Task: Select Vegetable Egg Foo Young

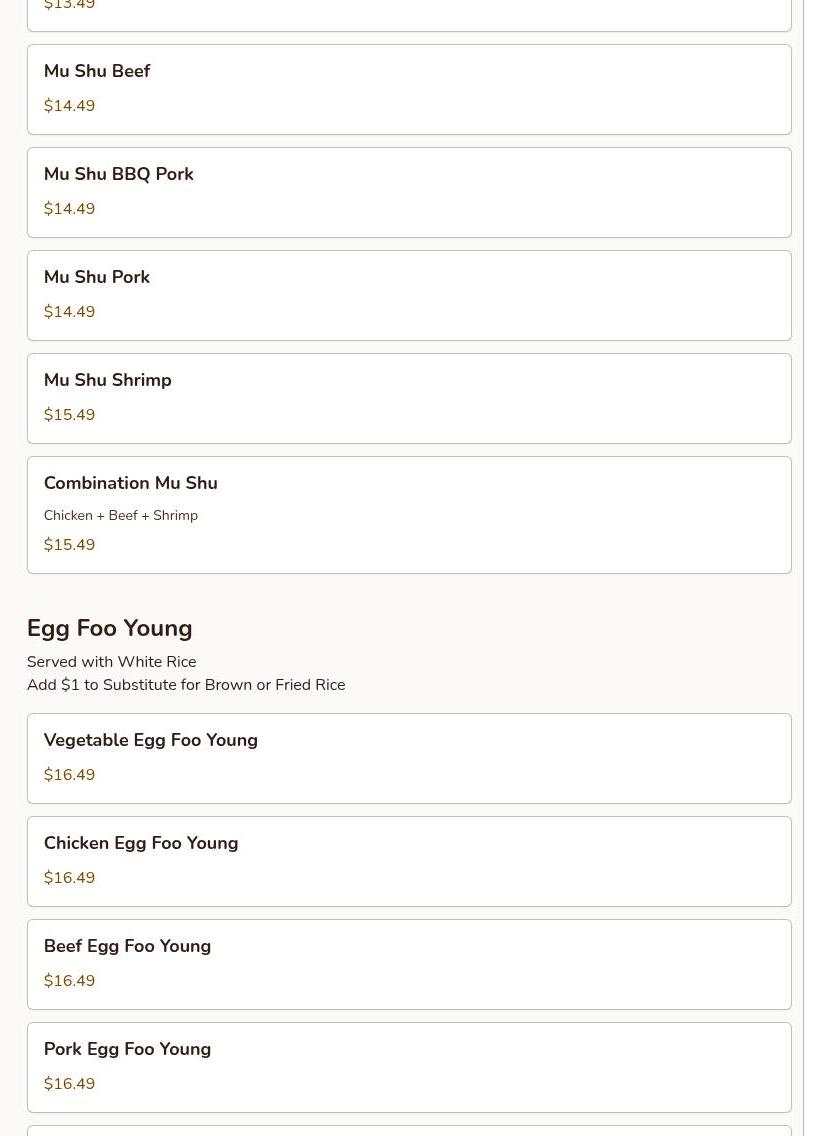Action: coord(409,757)
